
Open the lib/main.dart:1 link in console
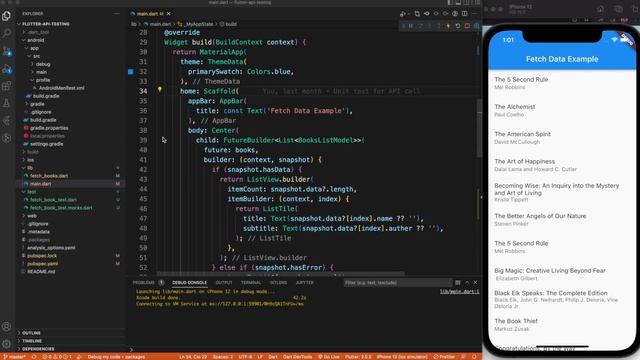pos(460,291)
